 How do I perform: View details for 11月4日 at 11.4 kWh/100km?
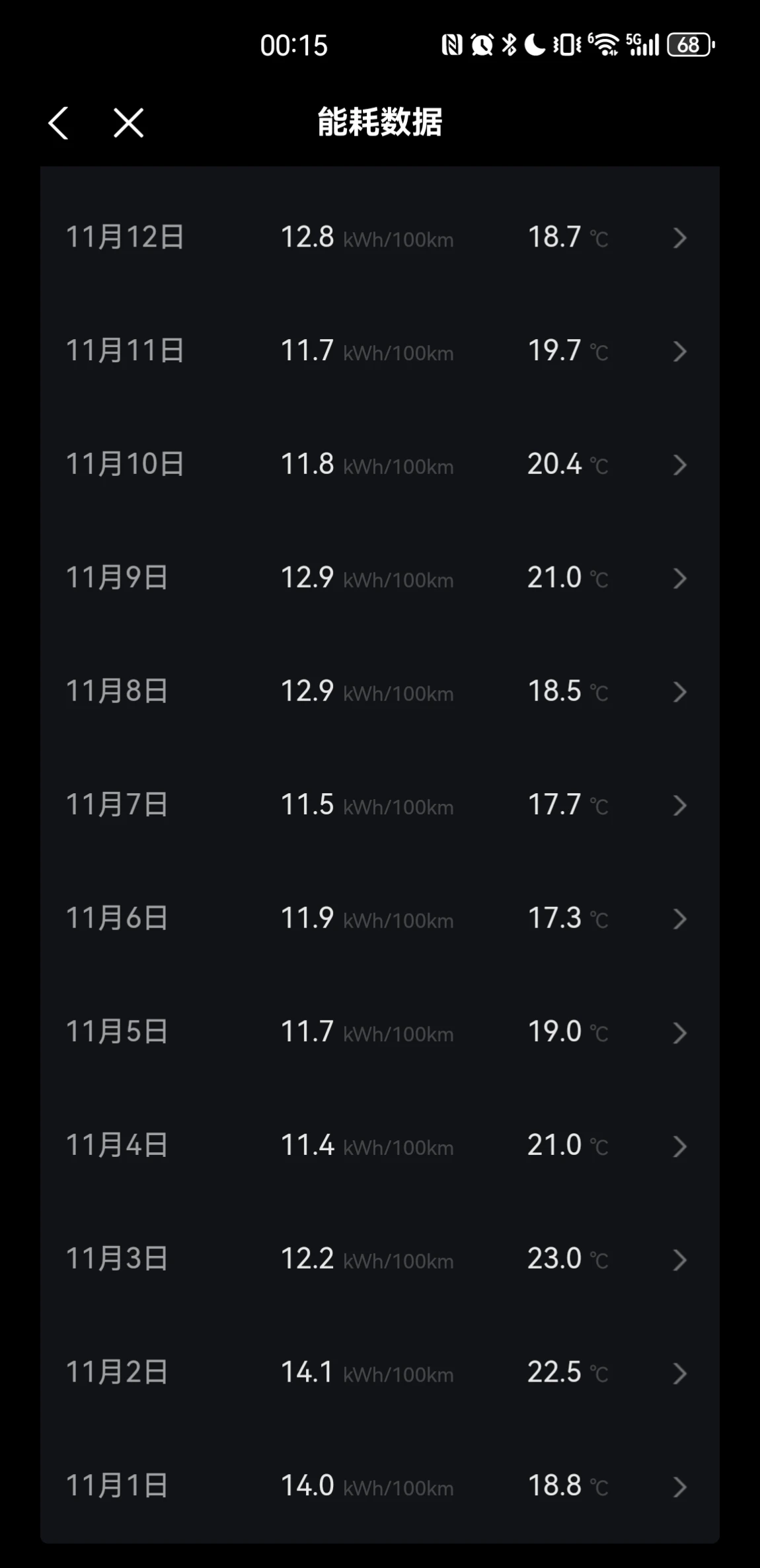[x=380, y=1146]
